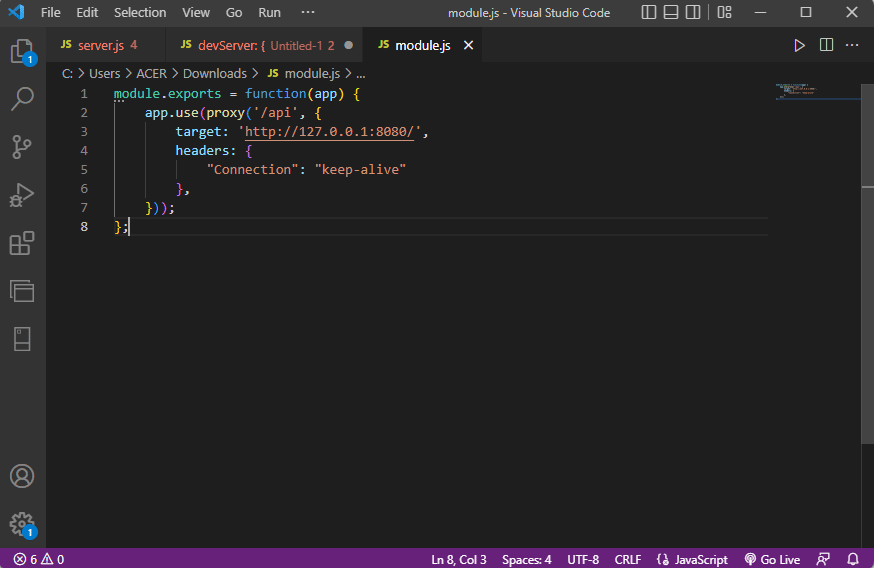Click the "Connection" string in line 5
Screen dimensions: 874x568
coord(253,169)
